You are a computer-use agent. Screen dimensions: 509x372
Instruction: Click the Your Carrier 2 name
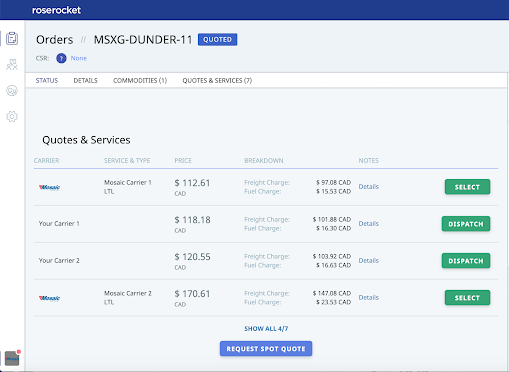click(59, 261)
